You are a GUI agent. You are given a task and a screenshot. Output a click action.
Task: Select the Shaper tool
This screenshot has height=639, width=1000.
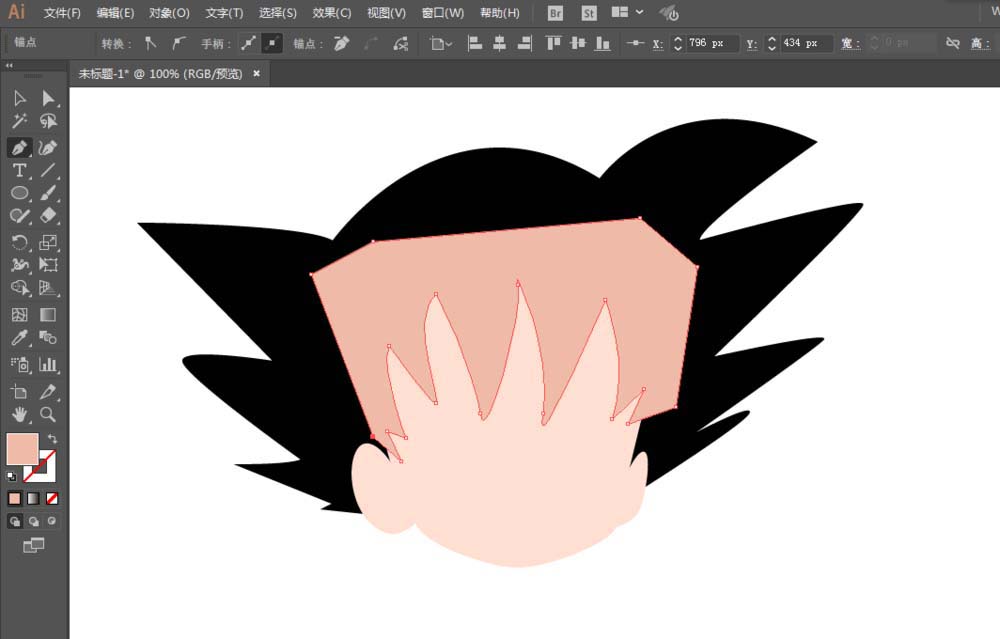(x=19, y=216)
